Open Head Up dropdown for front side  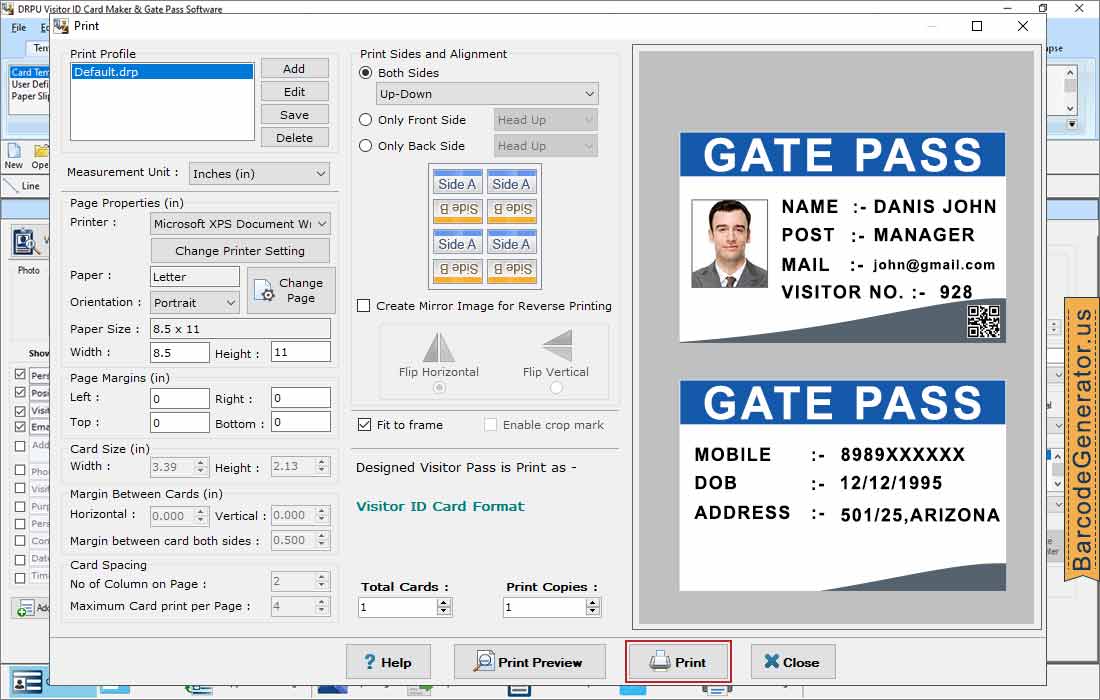coord(546,120)
